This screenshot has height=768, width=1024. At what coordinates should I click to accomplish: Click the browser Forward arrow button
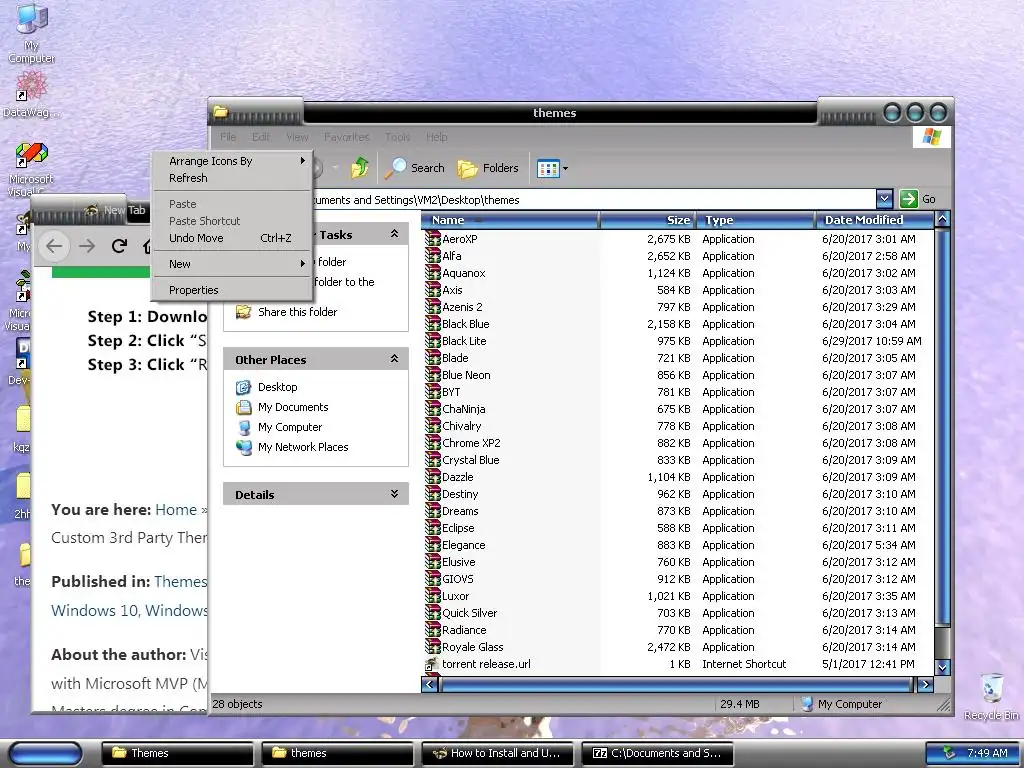pos(87,246)
